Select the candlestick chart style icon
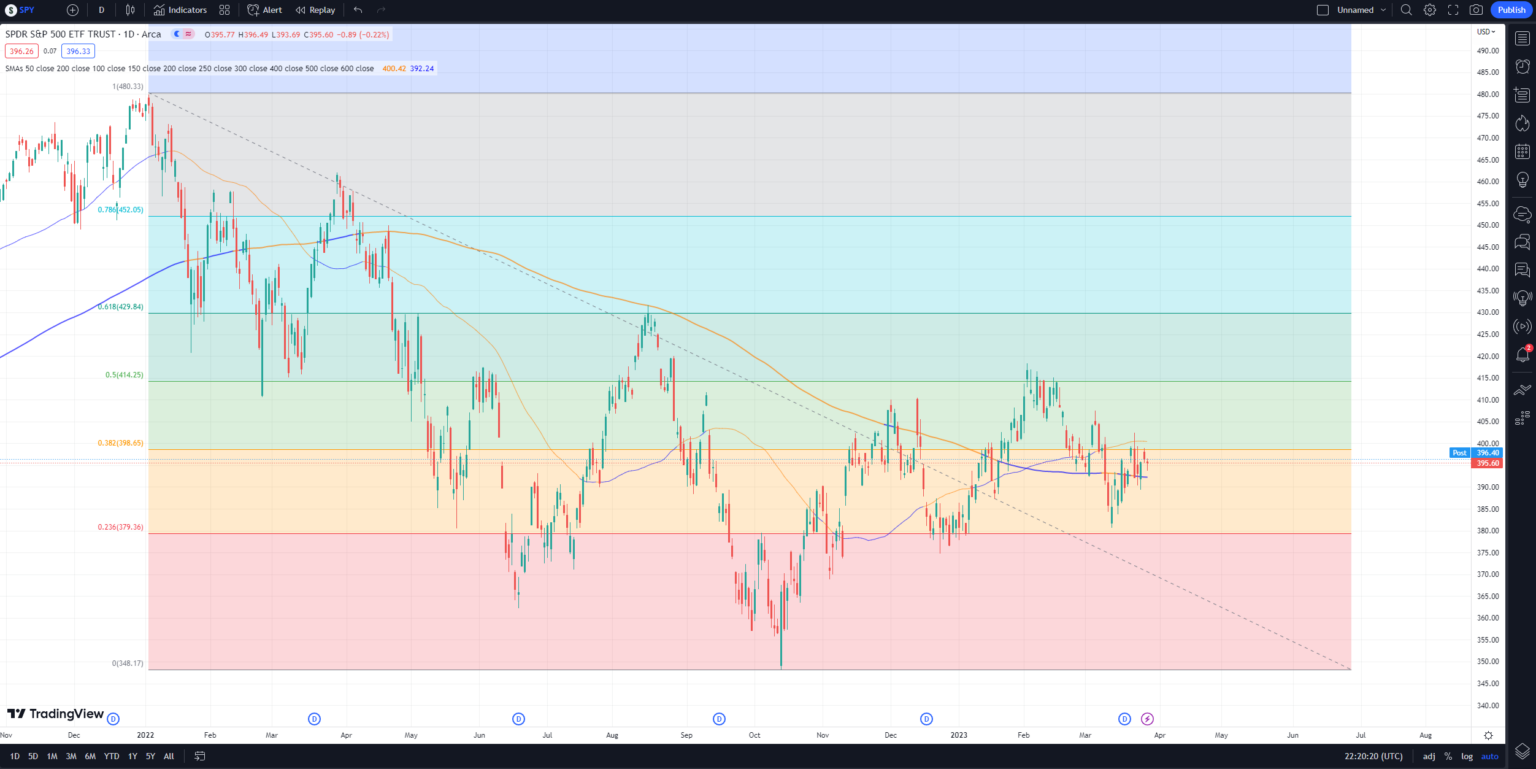This screenshot has height=769, width=1536. point(131,10)
